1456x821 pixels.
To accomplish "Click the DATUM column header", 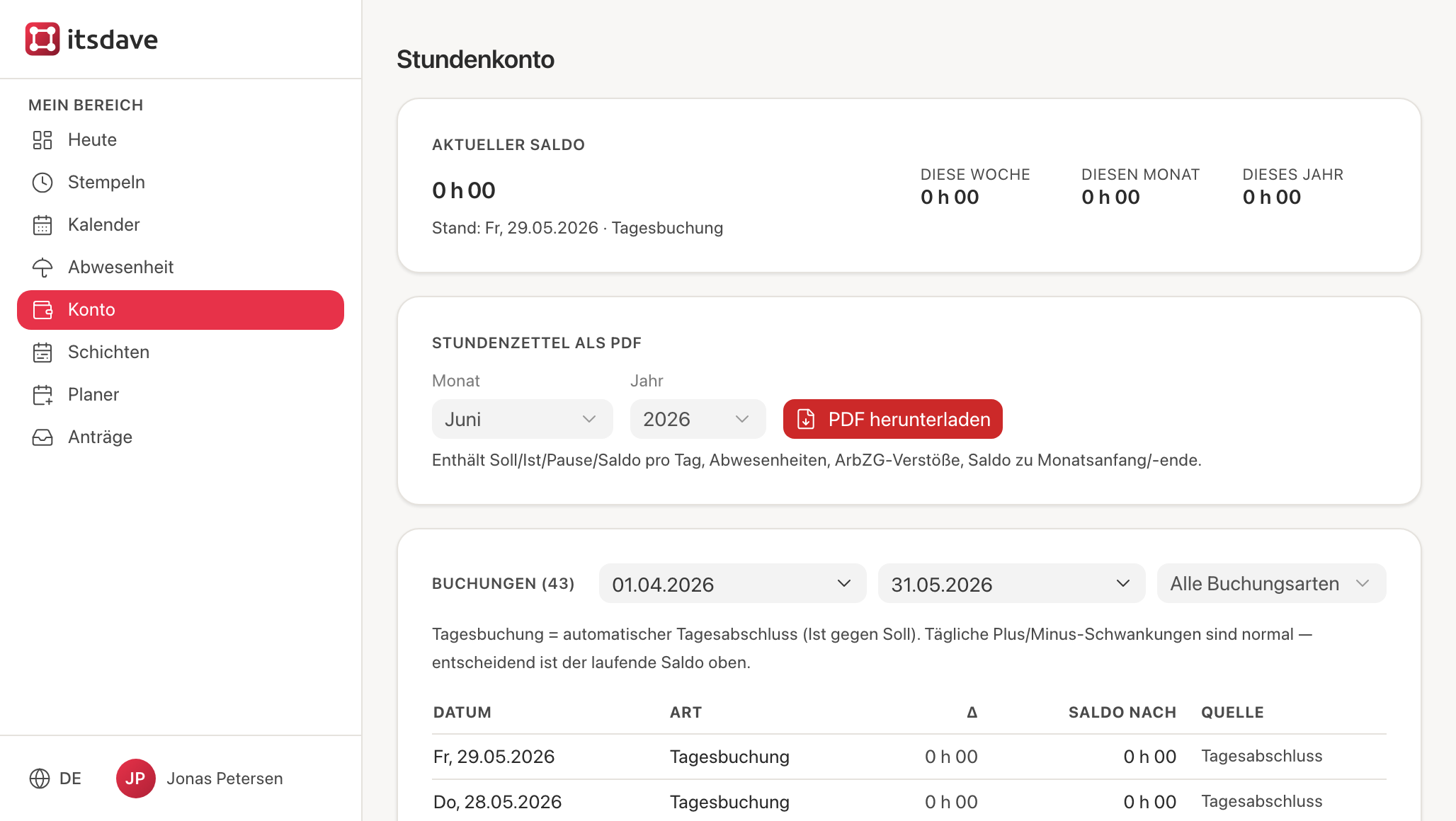I will pyautogui.click(x=462, y=713).
